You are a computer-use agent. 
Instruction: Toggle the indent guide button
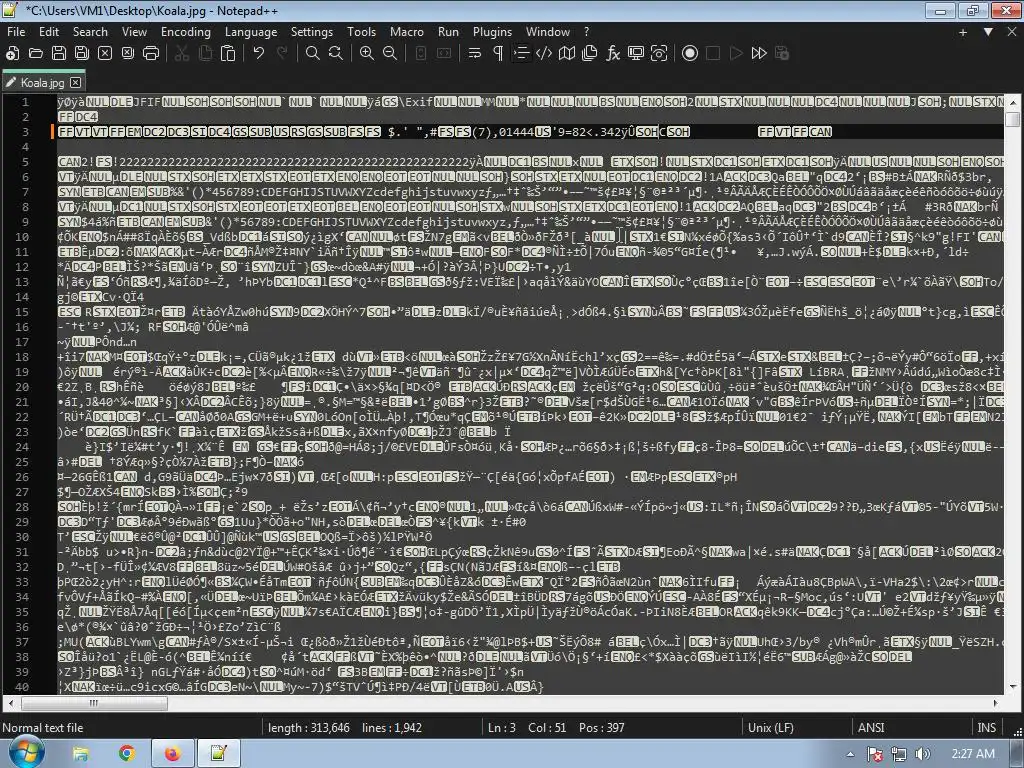(520, 54)
